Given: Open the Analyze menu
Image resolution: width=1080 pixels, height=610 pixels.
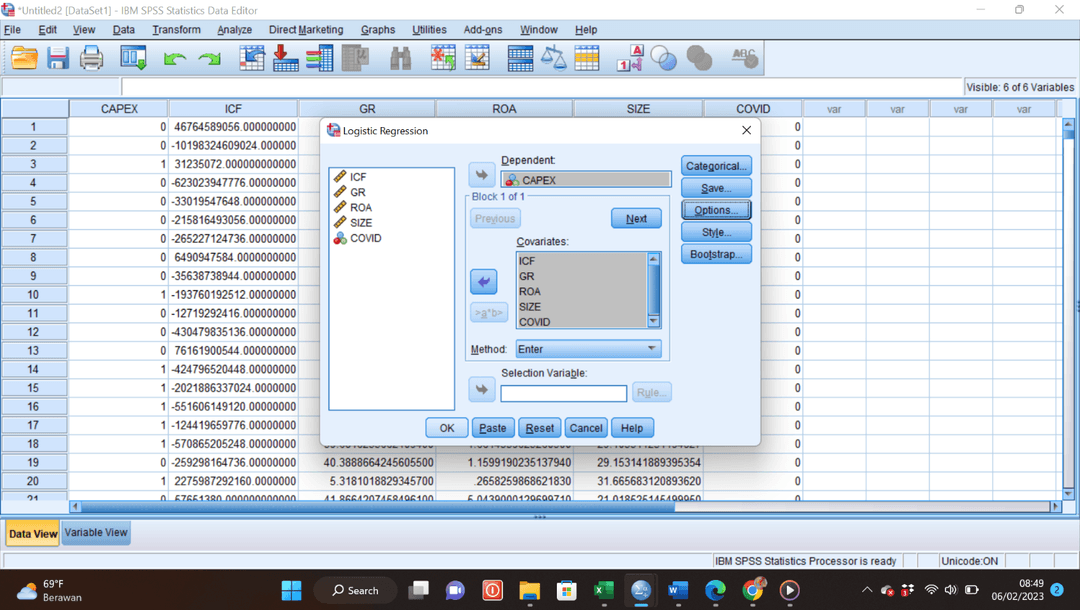Looking at the screenshot, I should pos(234,30).
